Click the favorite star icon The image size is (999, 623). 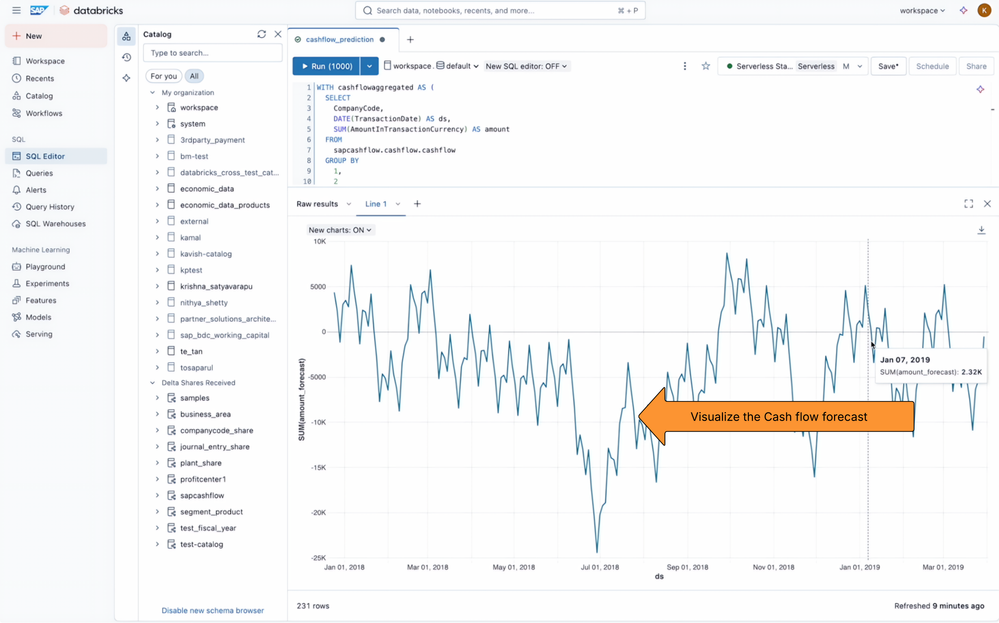pos(705,66)
